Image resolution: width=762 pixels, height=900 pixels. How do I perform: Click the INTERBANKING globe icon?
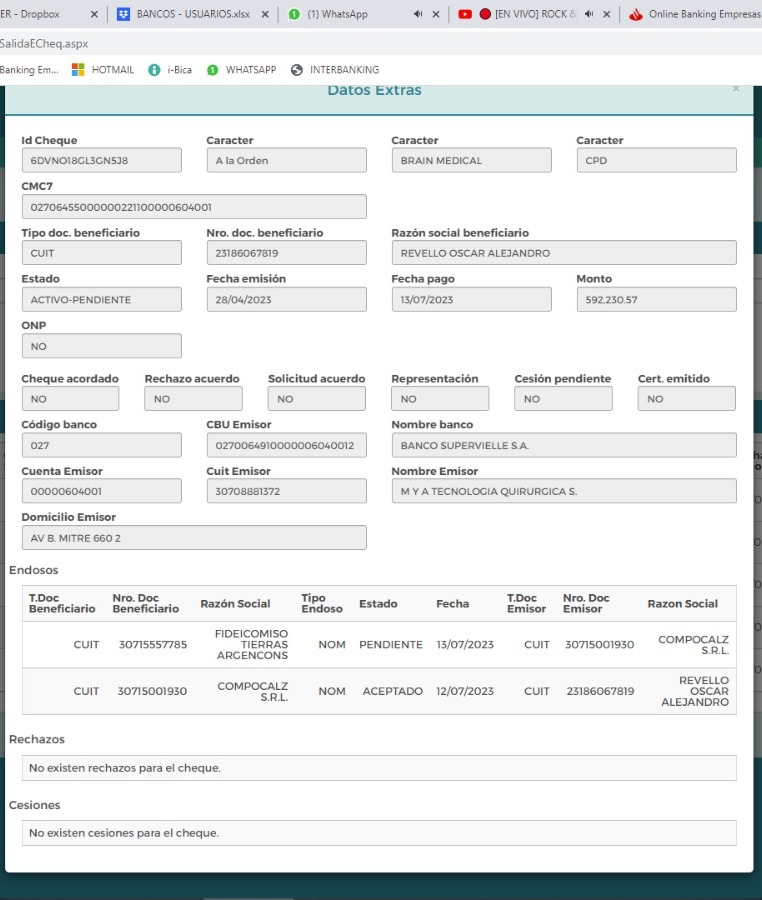coord(297,69)
